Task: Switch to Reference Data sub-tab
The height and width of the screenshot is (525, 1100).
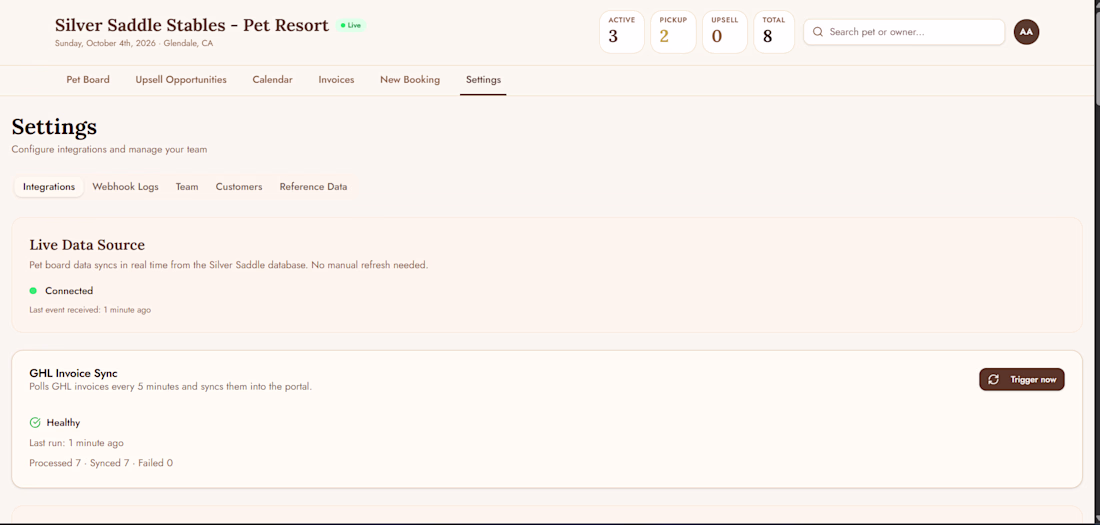Action: coord(313,187)
